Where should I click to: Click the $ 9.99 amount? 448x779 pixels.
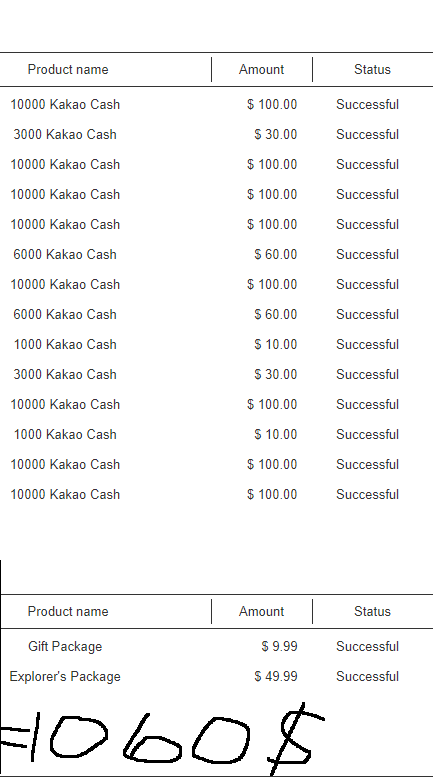click(279, 646)
